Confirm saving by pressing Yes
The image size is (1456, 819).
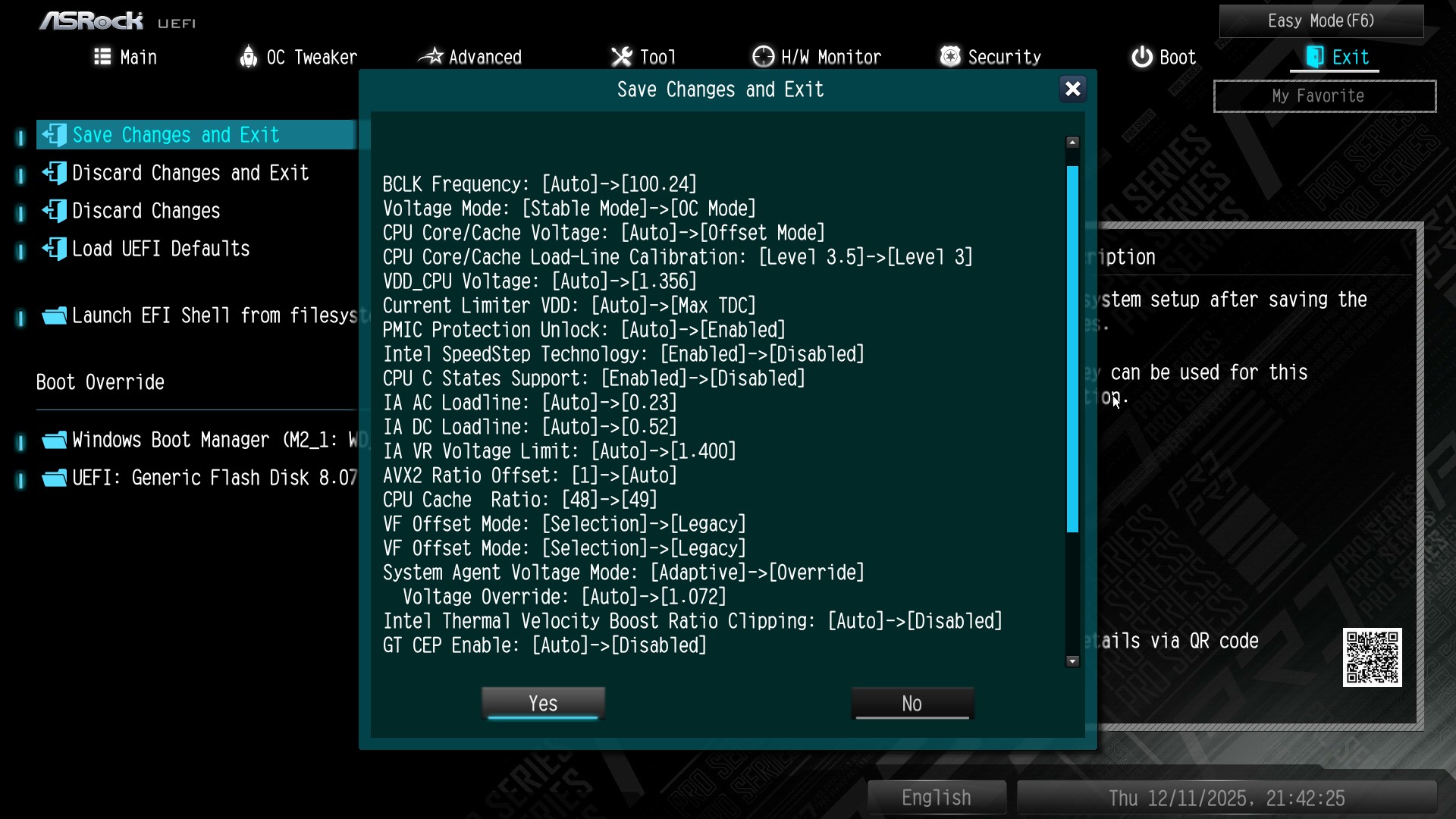tap(543, 704)
